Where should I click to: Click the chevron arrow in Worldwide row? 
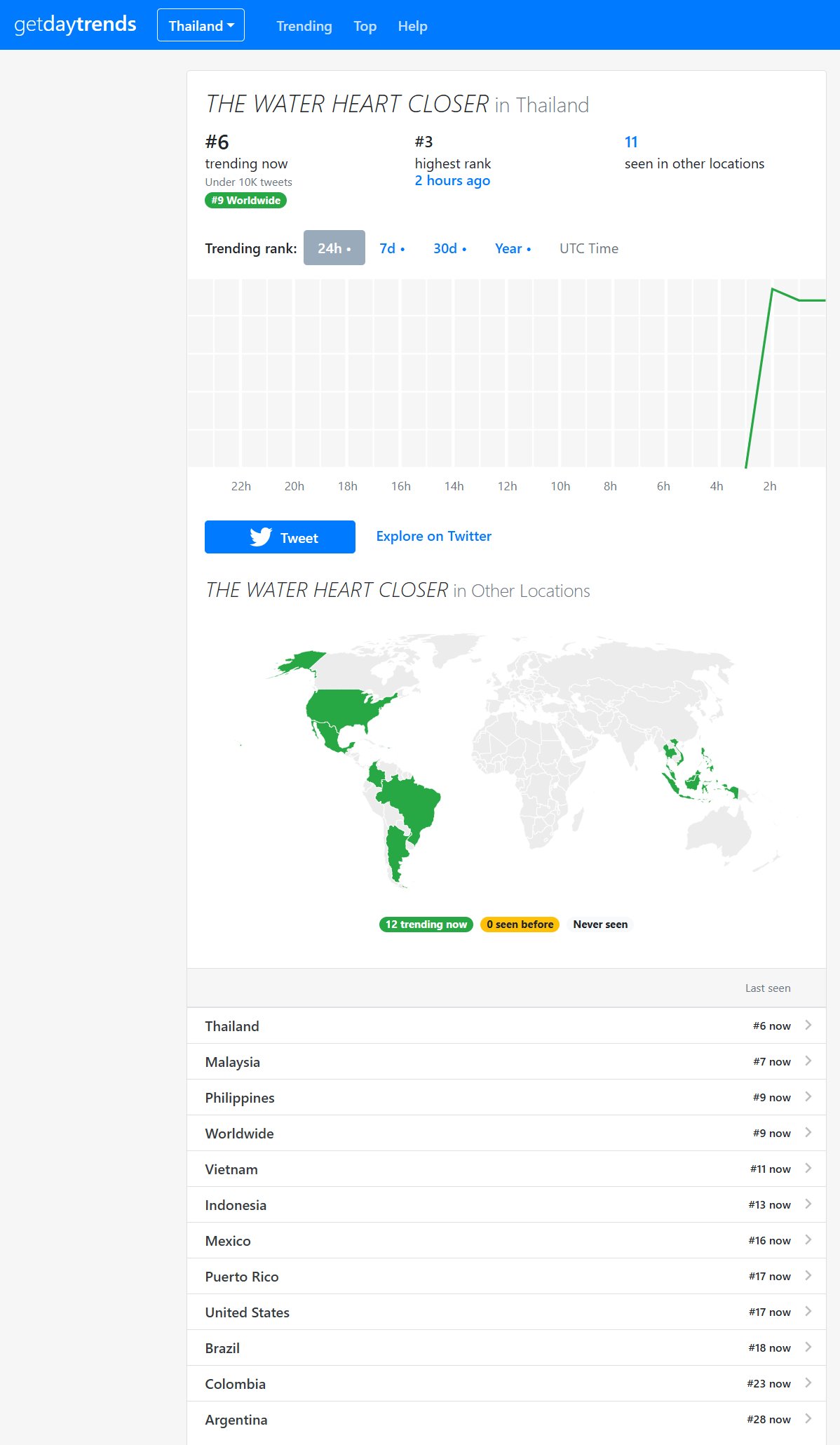pos(808,1133)
